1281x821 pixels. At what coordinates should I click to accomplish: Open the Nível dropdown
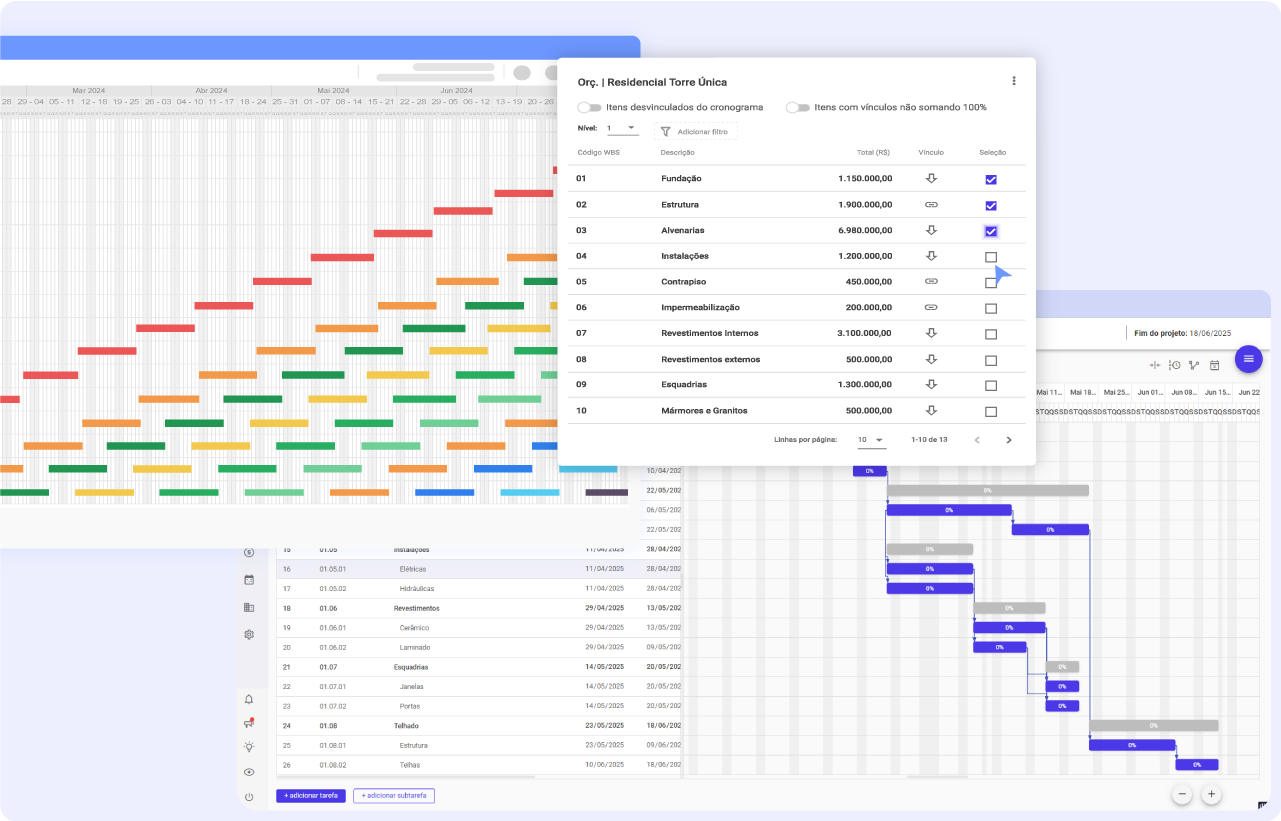[622, 129]
